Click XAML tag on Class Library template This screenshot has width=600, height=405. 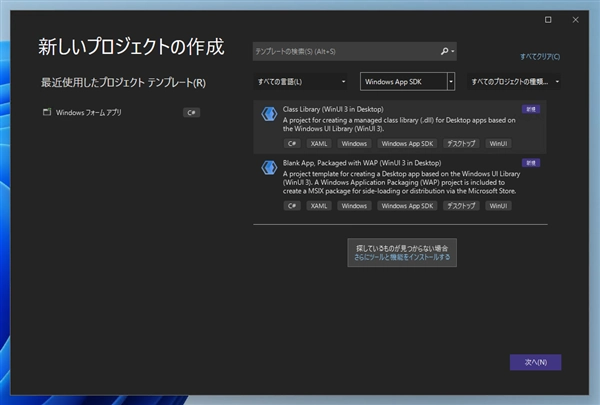click(319, 144)
